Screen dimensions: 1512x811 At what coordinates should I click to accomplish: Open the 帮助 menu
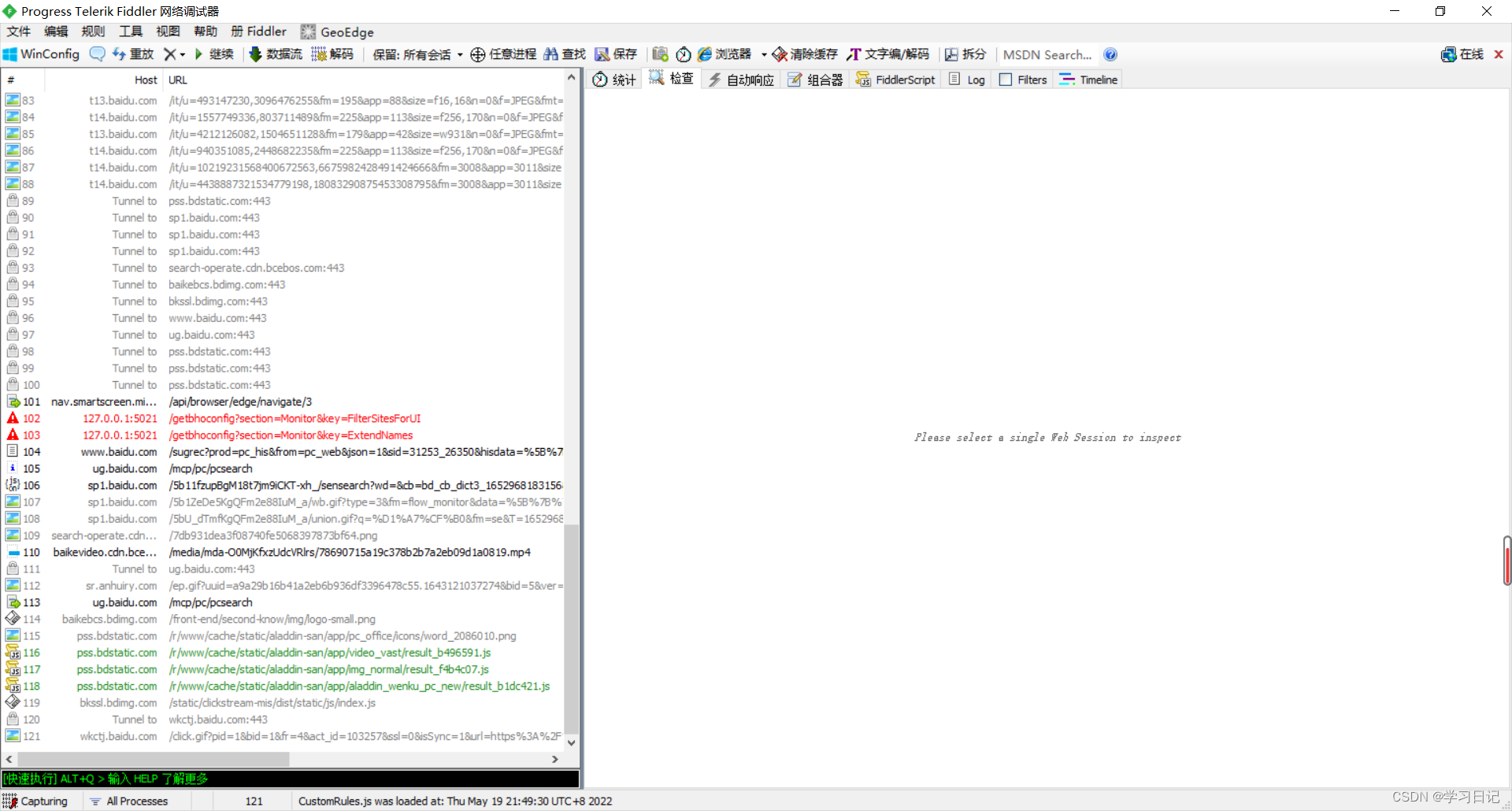tap(206, 31)
